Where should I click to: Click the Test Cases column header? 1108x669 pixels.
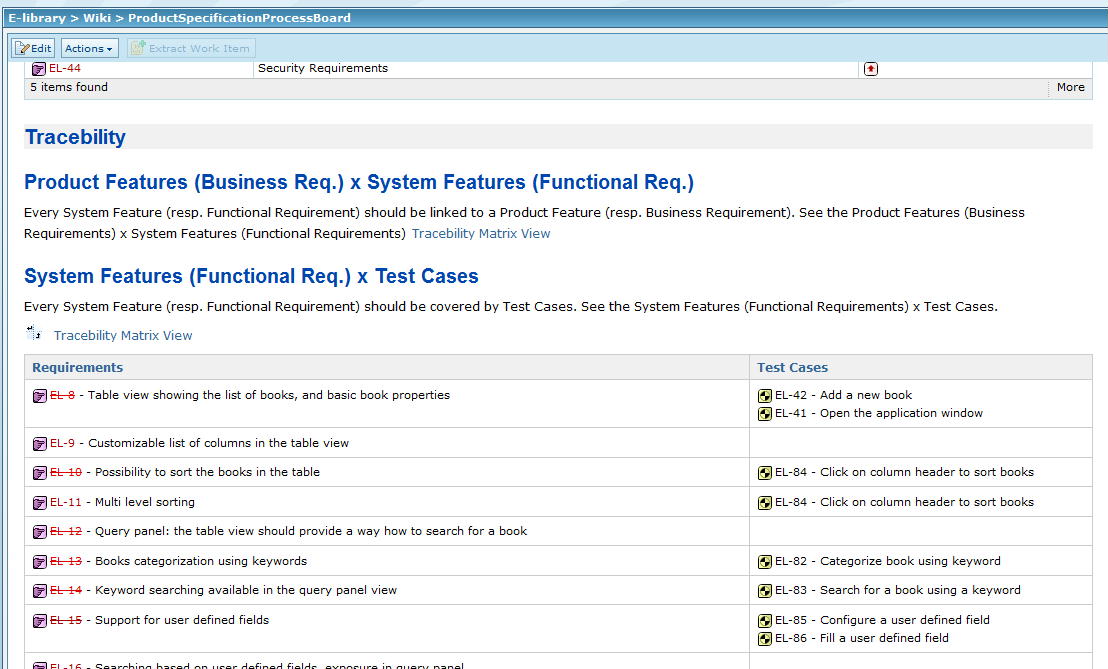(792, 368)
